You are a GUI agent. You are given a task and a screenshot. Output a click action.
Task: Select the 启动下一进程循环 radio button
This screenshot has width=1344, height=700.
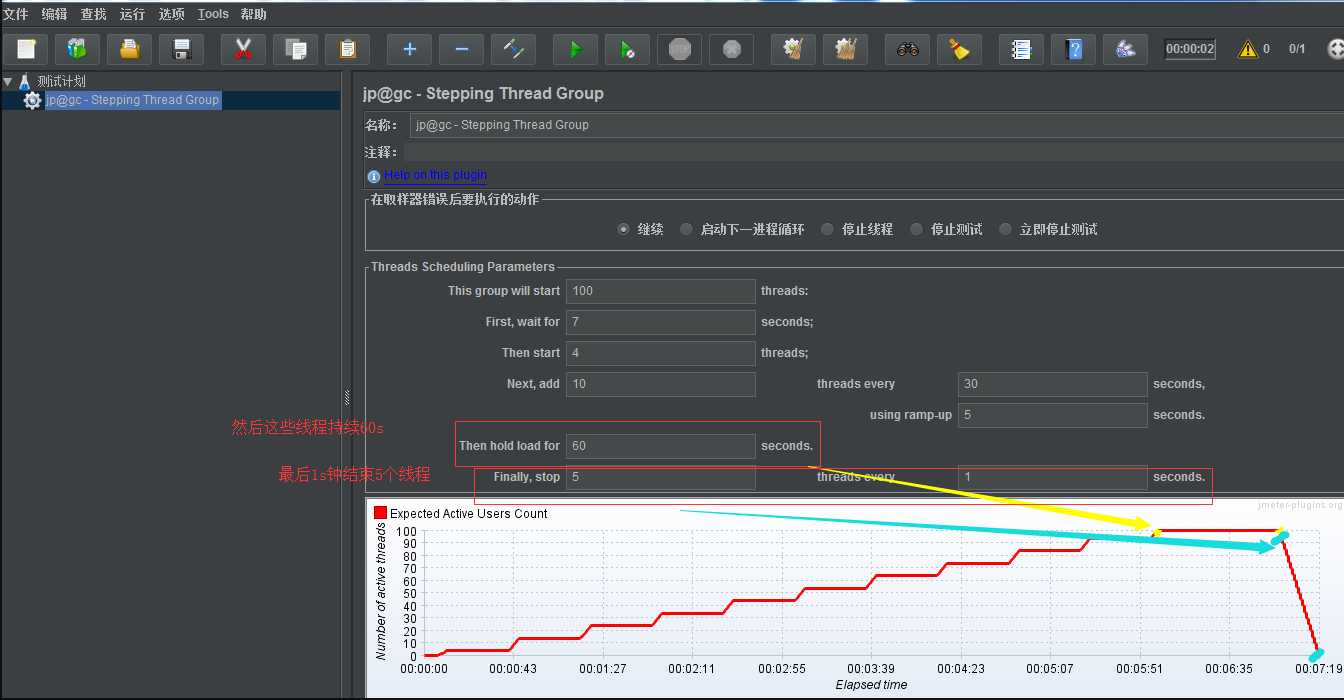tap(686, 229)
